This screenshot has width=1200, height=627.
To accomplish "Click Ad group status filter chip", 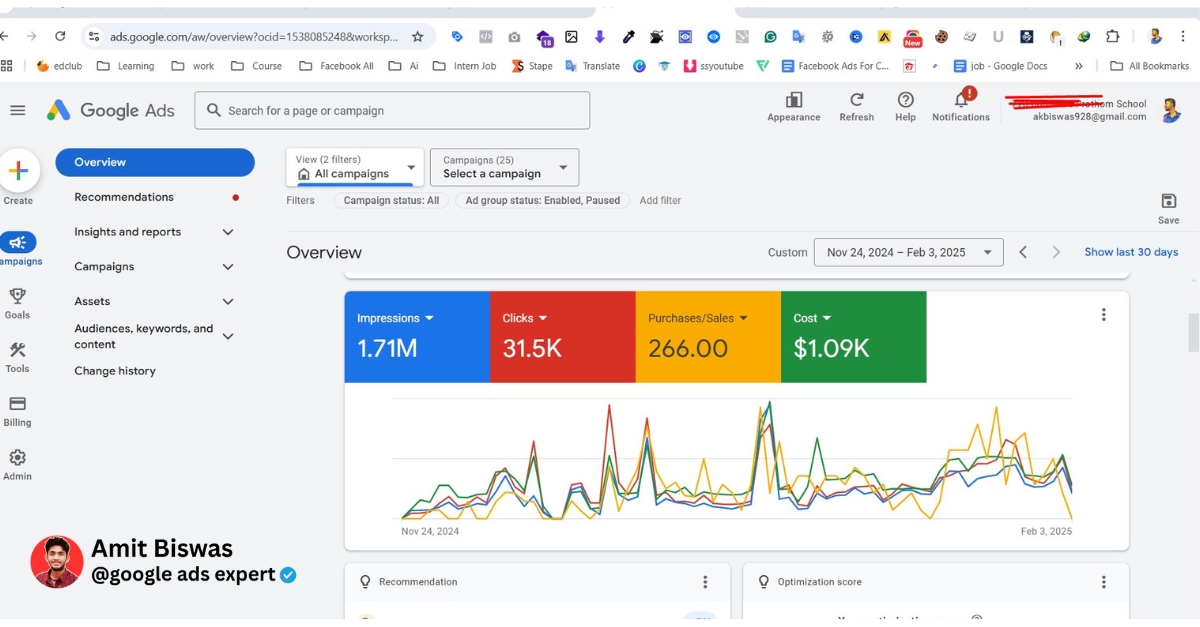I will (x=543, y=200).
